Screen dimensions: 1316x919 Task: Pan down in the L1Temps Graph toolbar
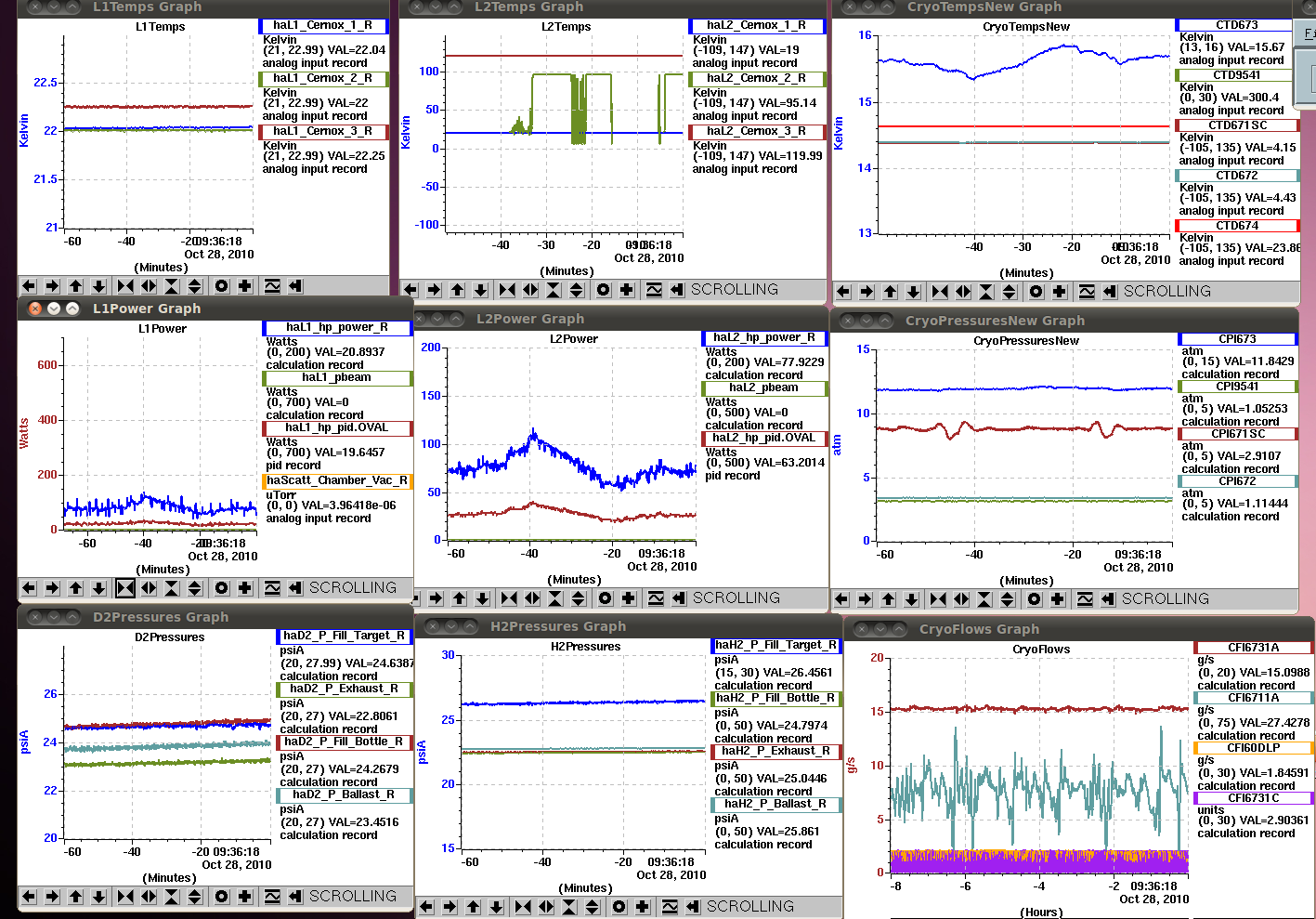tap(98, 286)
